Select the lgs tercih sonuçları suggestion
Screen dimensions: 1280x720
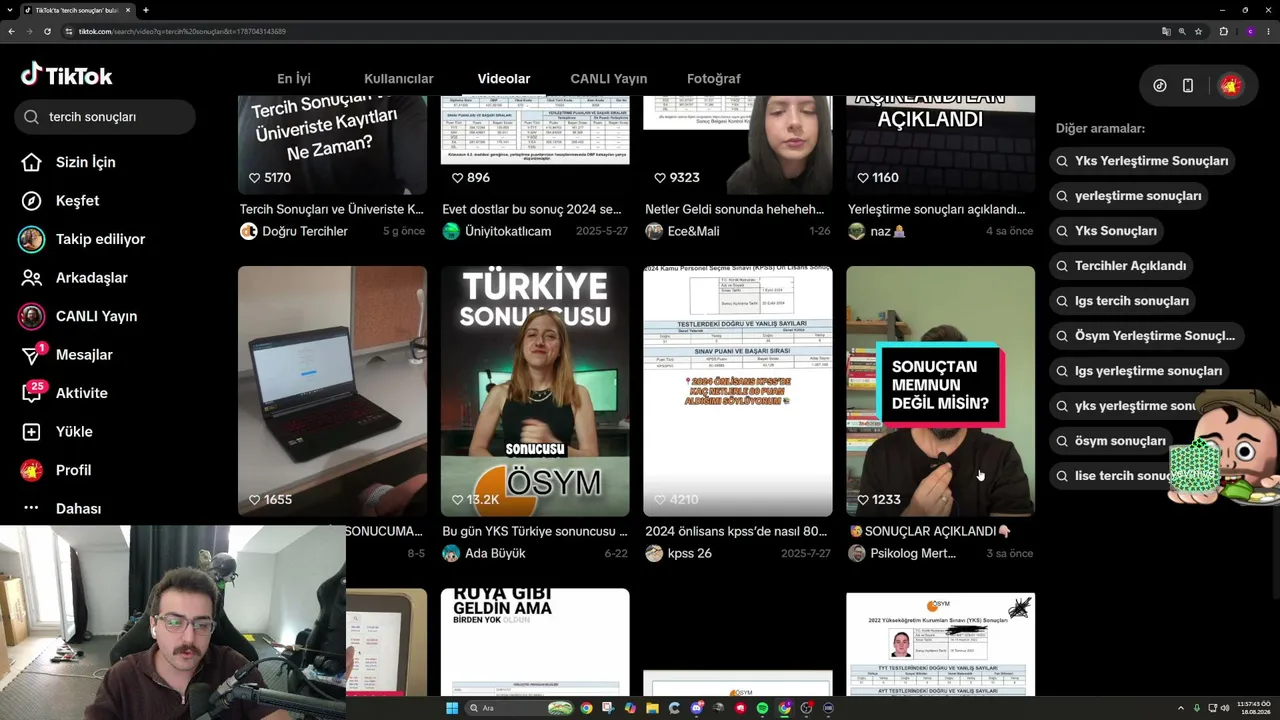tap(1122, 301)
